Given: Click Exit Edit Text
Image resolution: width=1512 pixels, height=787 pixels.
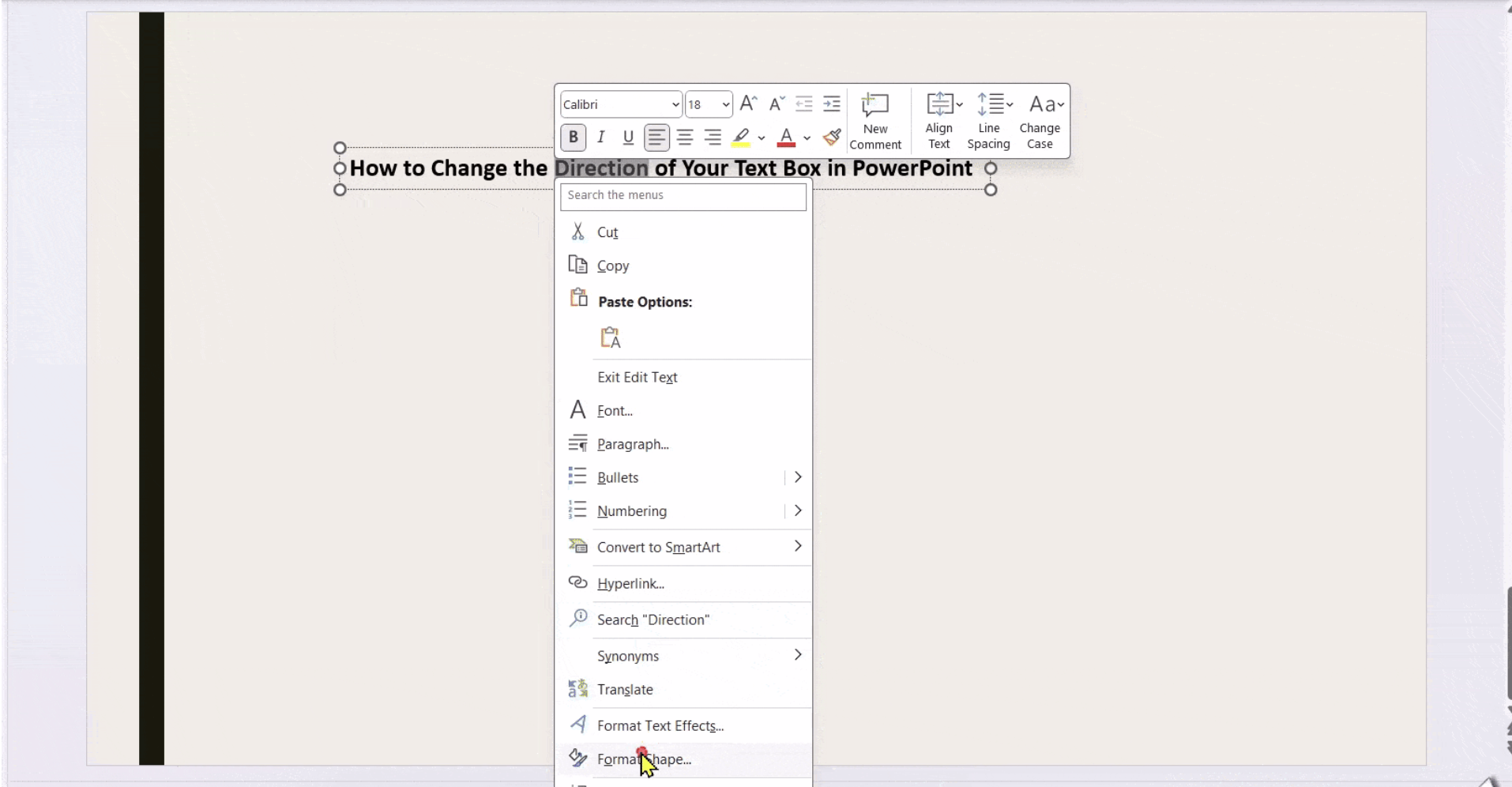Looking at the screenshot, I should [x=638, y=377].
